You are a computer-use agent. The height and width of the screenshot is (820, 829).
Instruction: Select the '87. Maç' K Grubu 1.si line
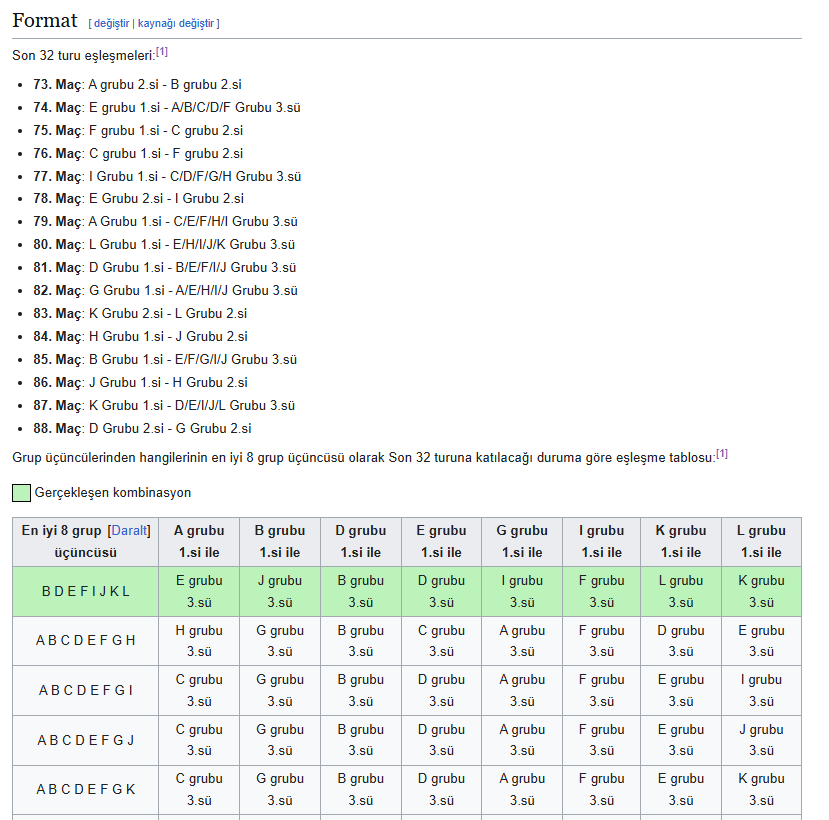pos(164,406)
